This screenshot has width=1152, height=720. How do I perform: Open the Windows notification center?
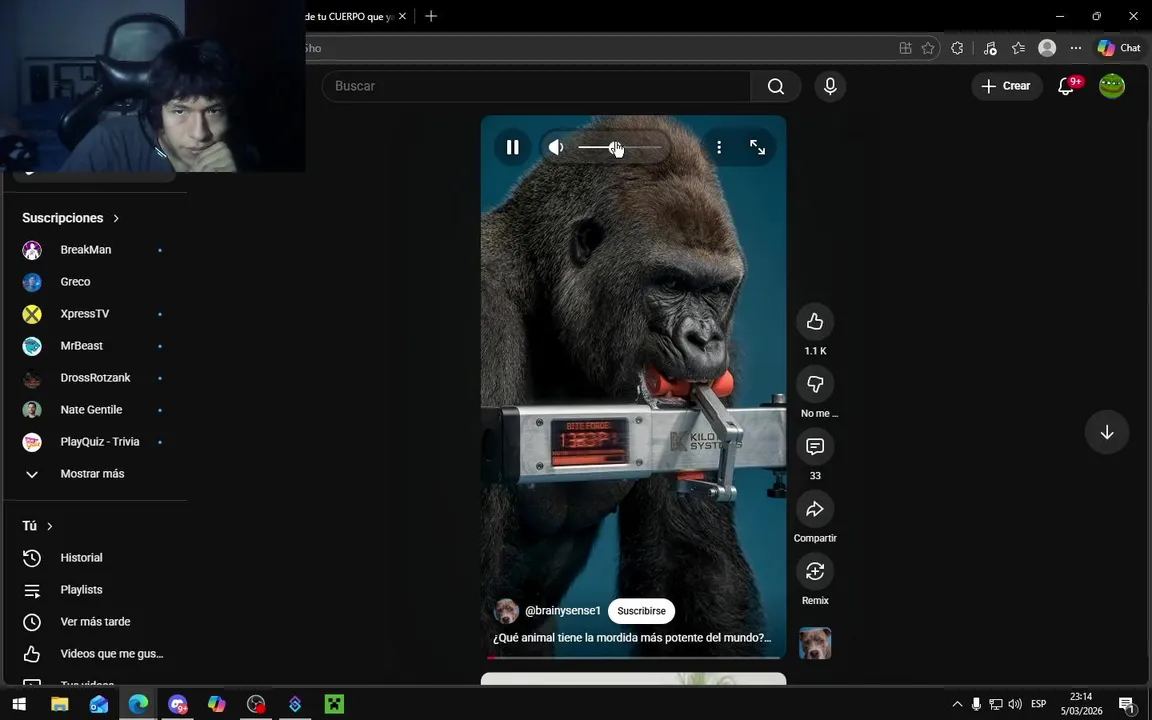pyautogui.click(x=1127, y=704)
